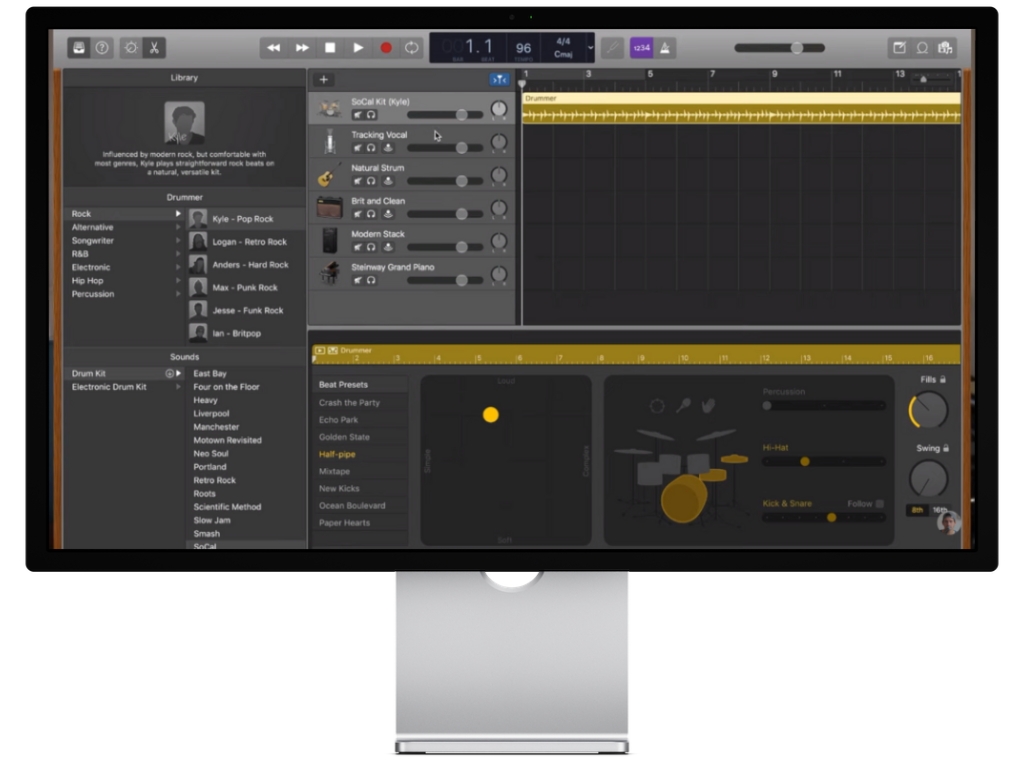Select the Modern Stack speaker icon
1024x768 pixels.
(x=330, y=241)
